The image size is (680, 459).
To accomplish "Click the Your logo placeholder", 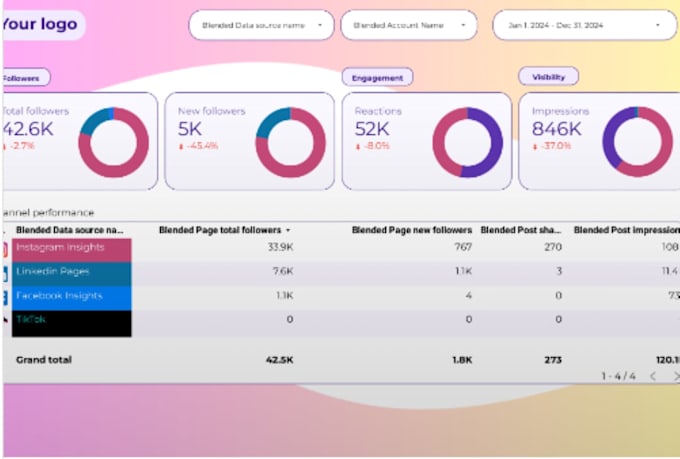I will click(43, 24).
